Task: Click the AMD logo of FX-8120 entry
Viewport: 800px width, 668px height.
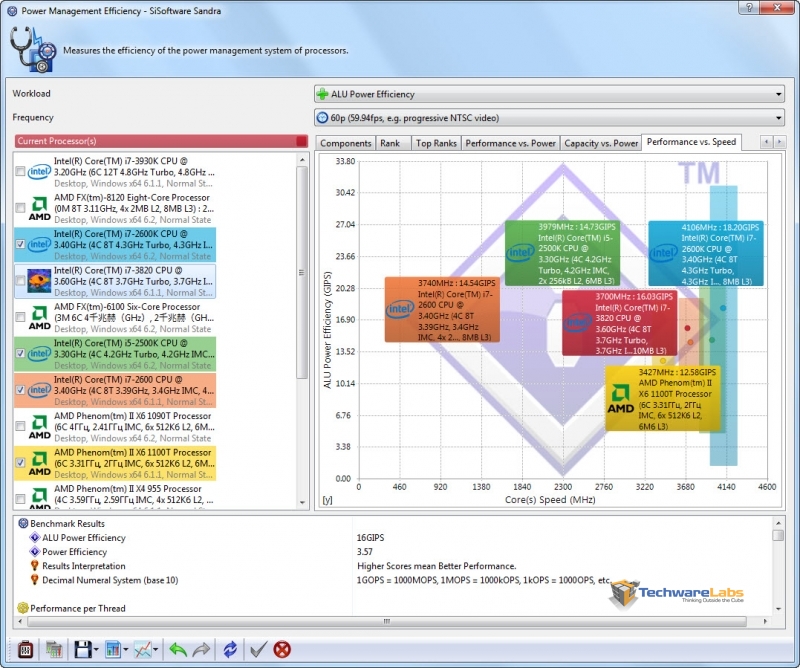Action: tap(39, 209)
